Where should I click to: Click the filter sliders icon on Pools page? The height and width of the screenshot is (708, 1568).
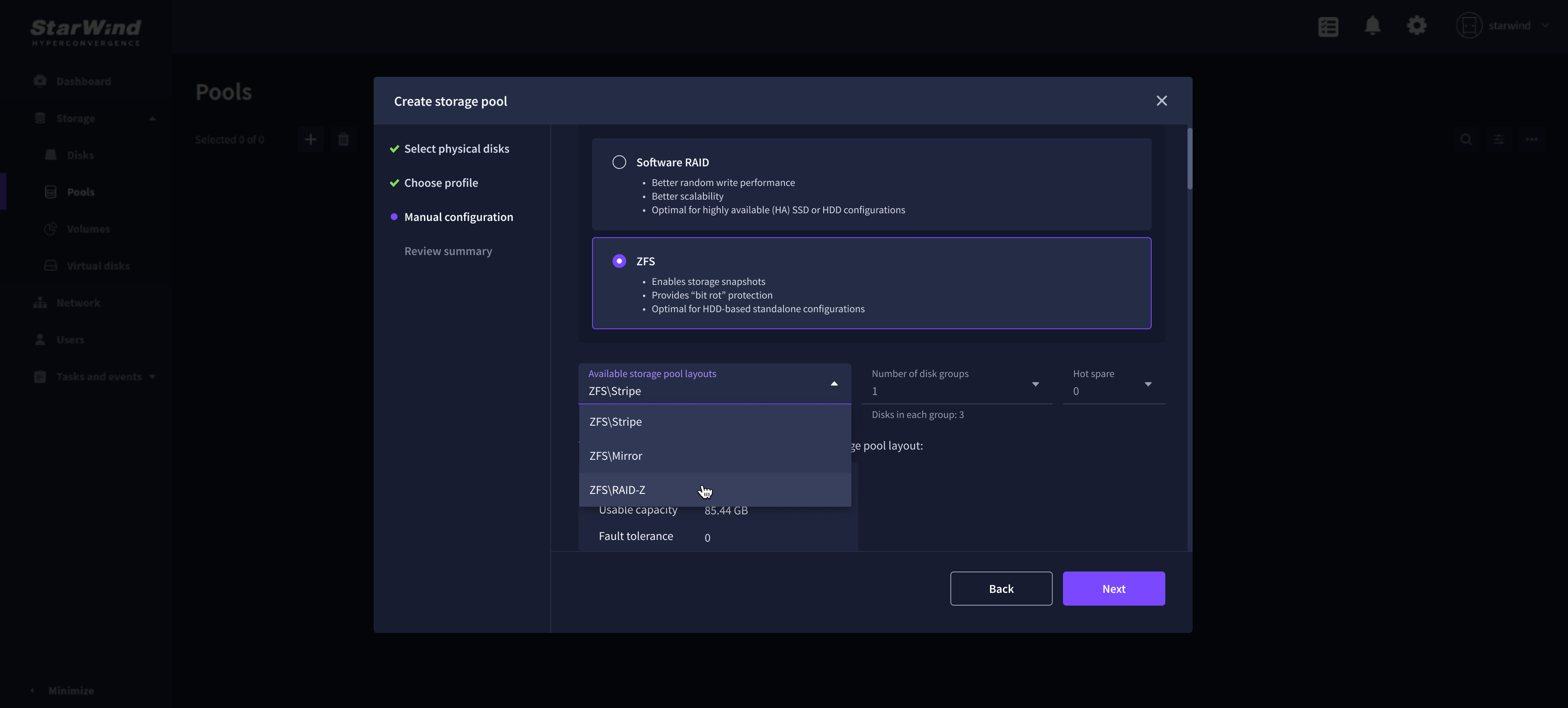pos(1498,139)
